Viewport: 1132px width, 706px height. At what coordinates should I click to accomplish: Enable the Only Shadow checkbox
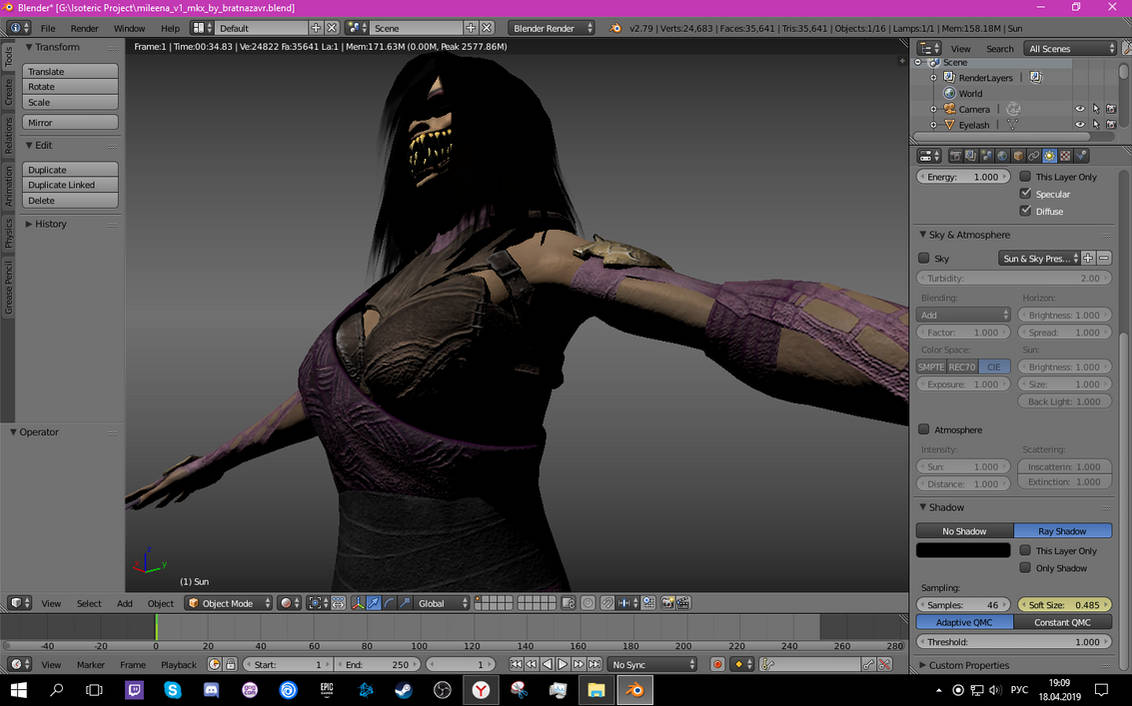pos(1025,568)
